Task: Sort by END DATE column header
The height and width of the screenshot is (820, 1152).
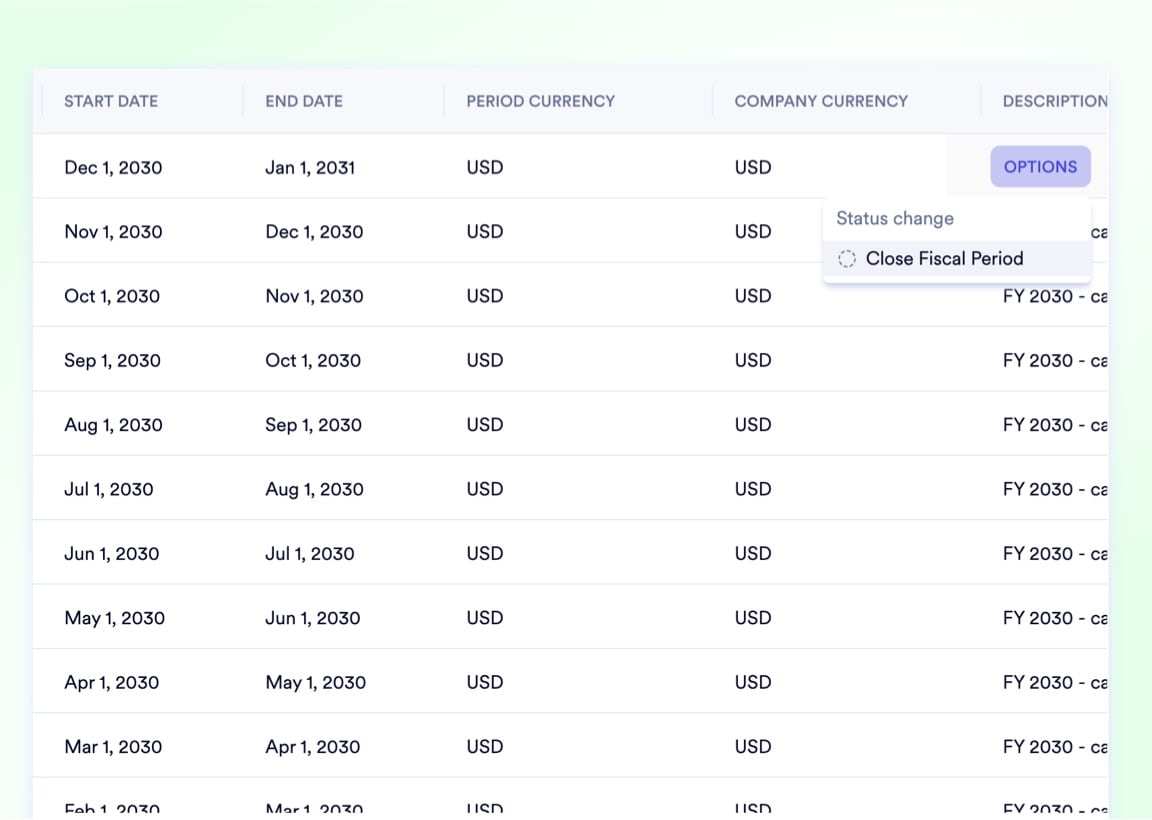Action: pyautogui.click(x=304, y=101)
